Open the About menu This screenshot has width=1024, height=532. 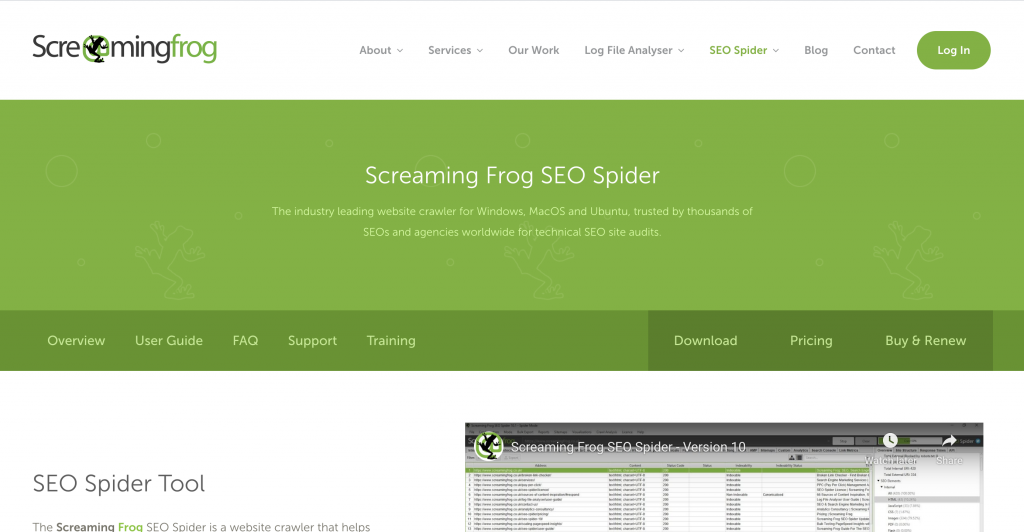(x=375, y=50)
